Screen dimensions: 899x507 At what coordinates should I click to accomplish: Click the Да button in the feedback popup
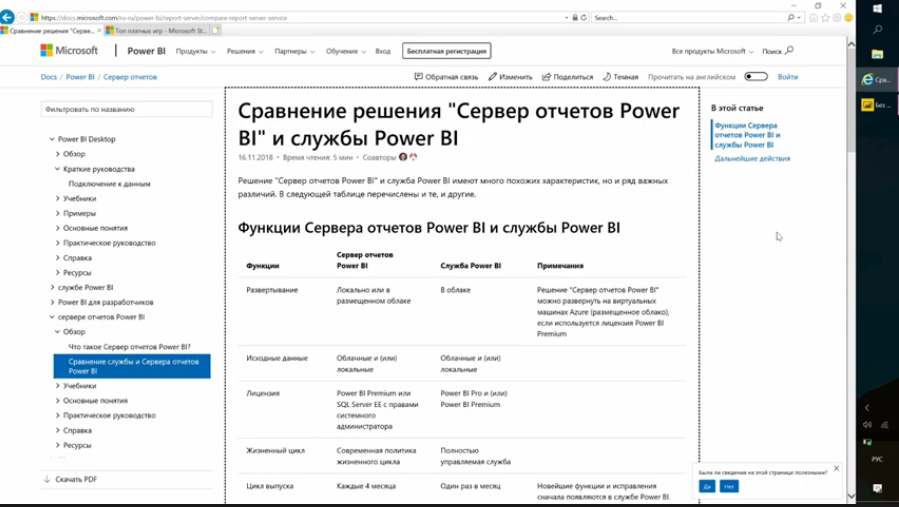pyautogui.click(x=707, y=486)
